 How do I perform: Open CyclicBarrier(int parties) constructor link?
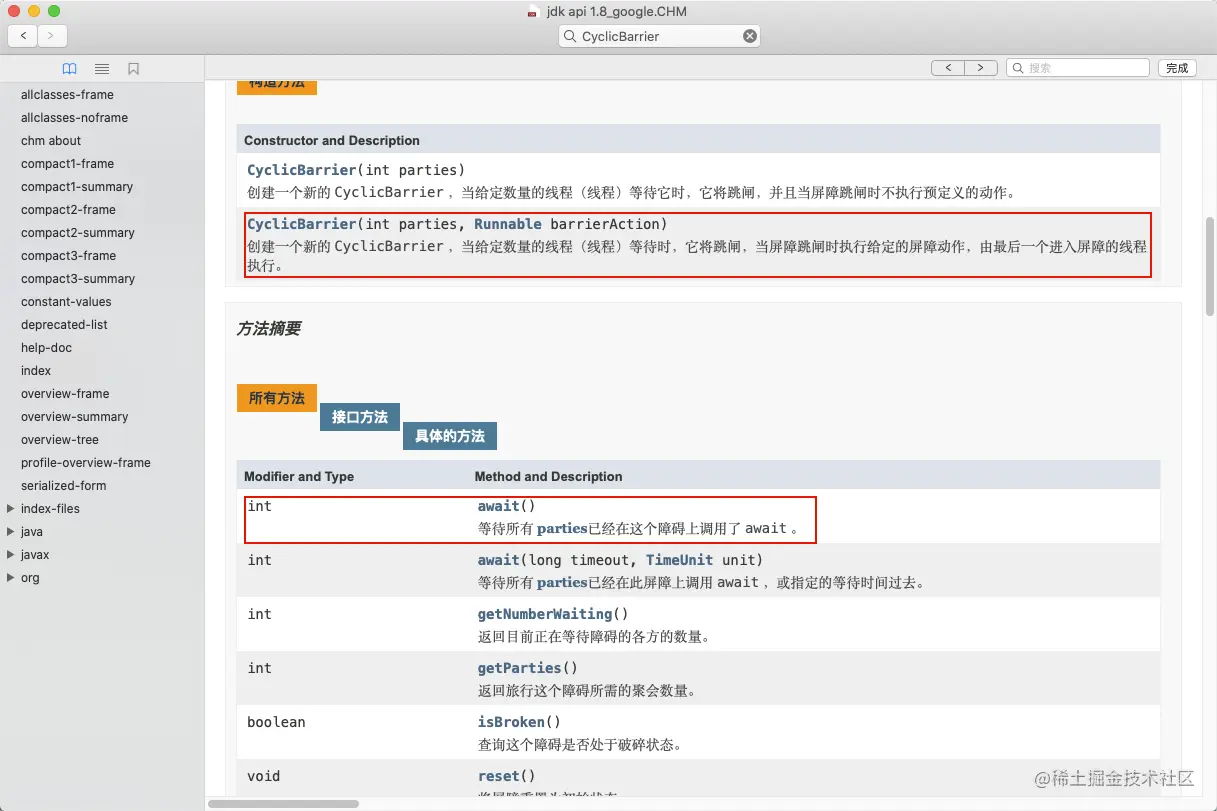coord(302,170)
